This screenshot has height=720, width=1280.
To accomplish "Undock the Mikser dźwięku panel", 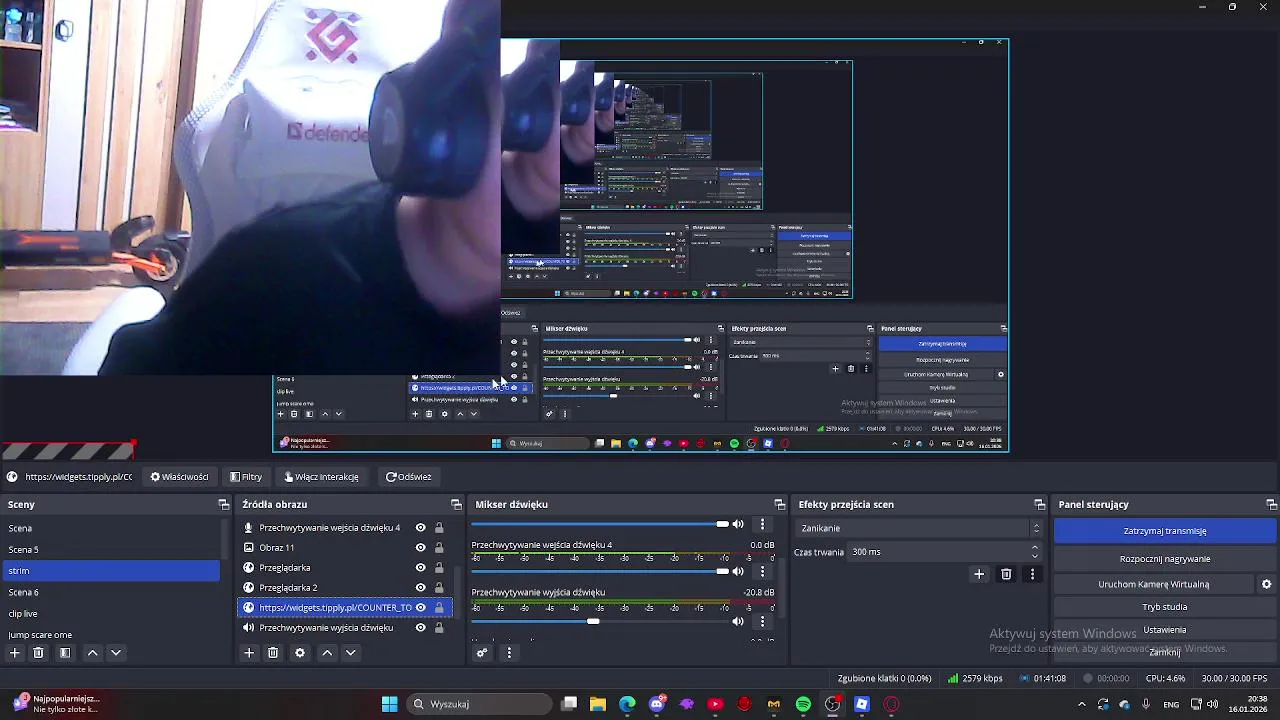I will pyautogui.click(x=780, y=505).
